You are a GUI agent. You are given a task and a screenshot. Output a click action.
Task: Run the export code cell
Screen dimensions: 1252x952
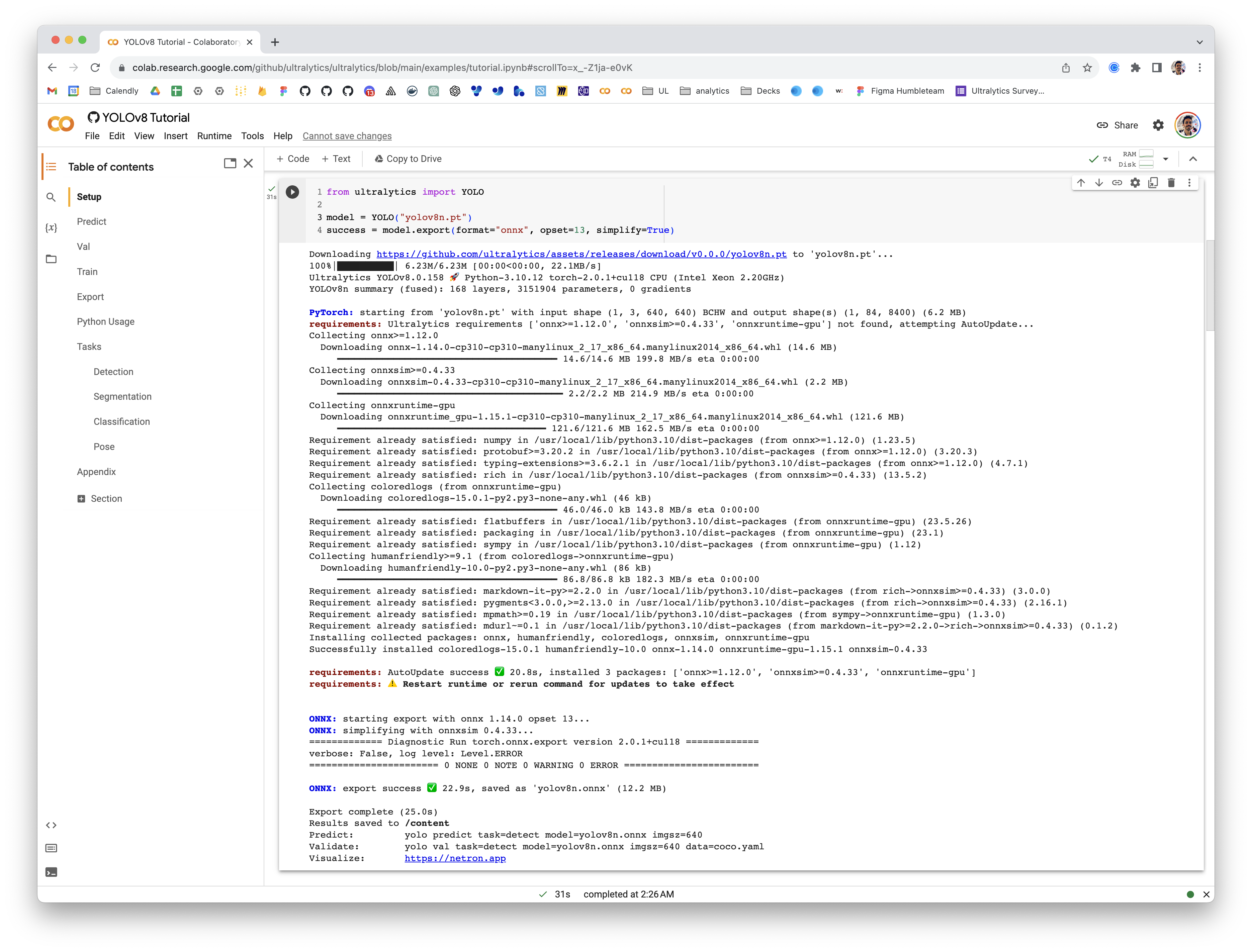coord(292,192)
